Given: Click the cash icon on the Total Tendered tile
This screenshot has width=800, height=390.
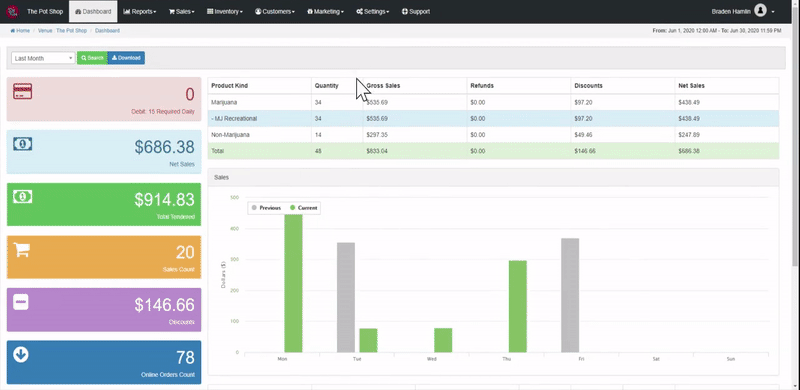Looking at the screenshot, I should point(22,197).
